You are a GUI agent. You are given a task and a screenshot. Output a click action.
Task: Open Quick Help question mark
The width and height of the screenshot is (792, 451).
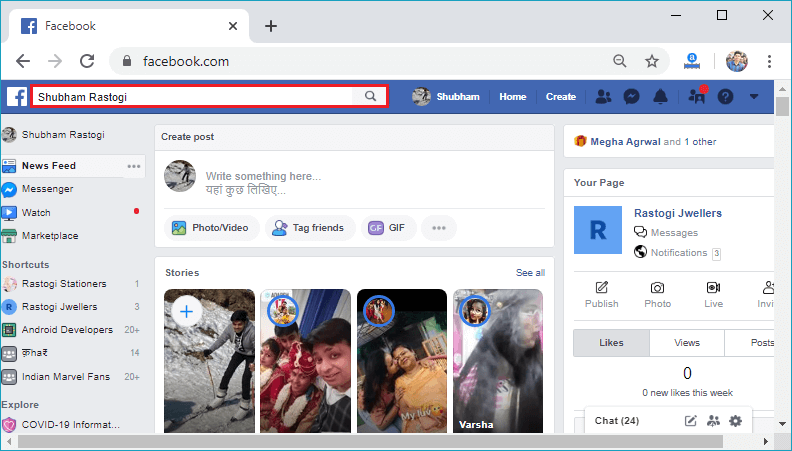725,96
